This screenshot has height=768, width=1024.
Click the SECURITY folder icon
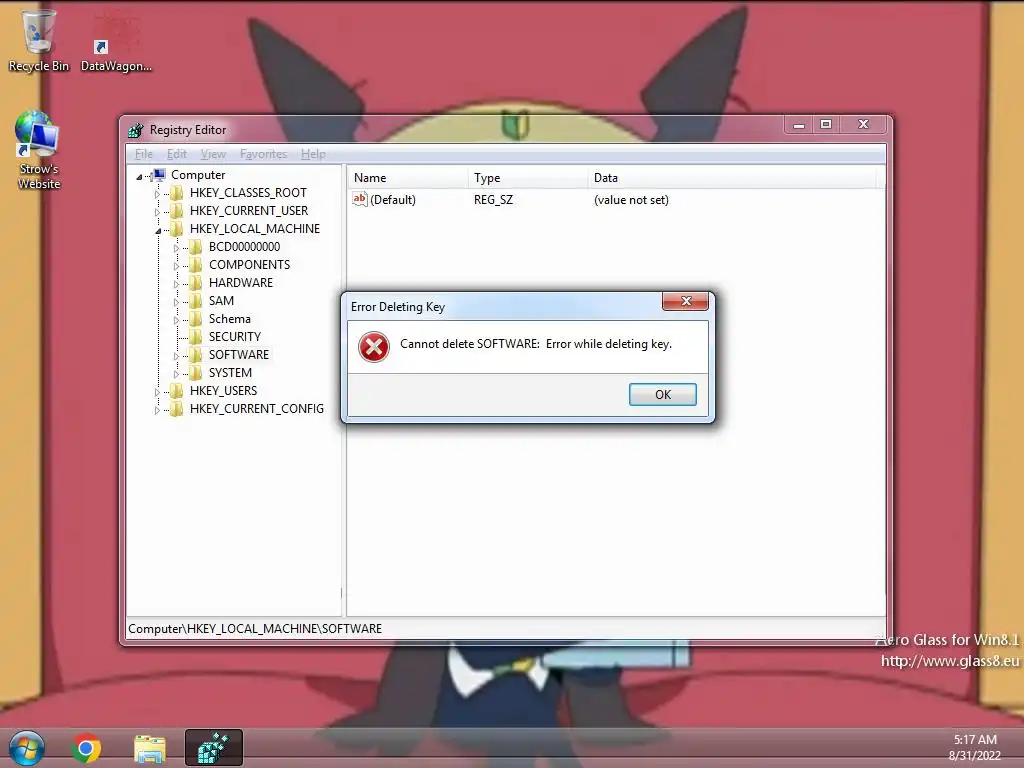(x=195, y=336)
